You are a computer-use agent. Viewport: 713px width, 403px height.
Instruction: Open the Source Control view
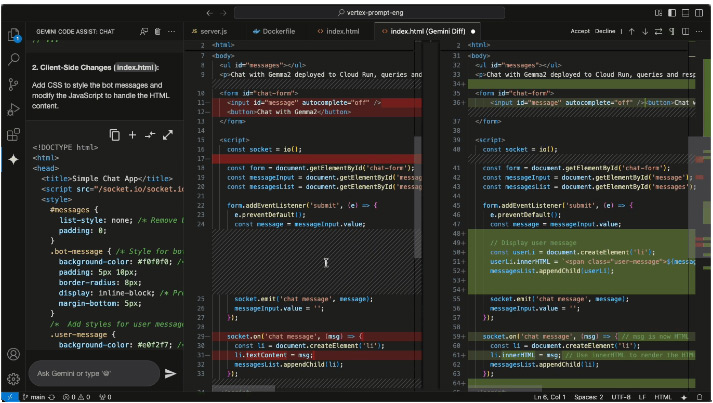point(14,84)
